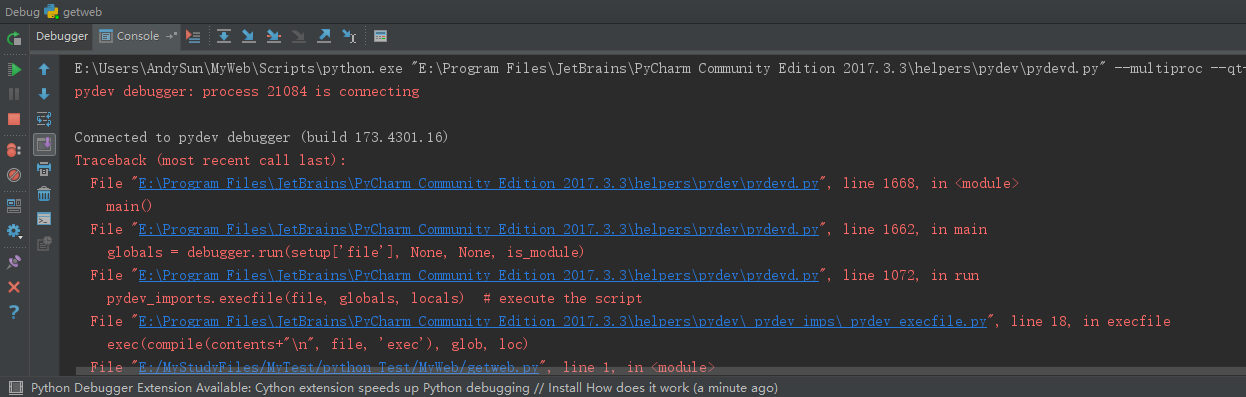Stop the debug process red square
1246x397 pixels.
(x=14, y=119)
